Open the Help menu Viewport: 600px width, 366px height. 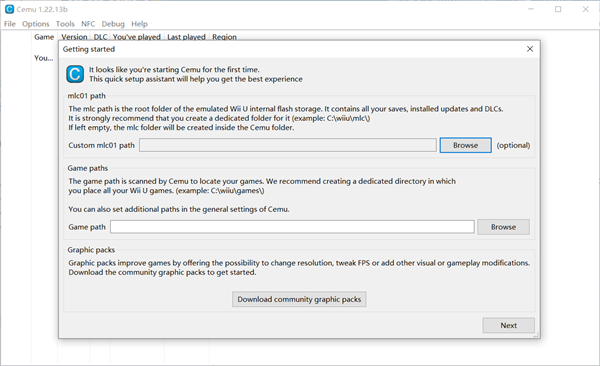pos(139,24)
